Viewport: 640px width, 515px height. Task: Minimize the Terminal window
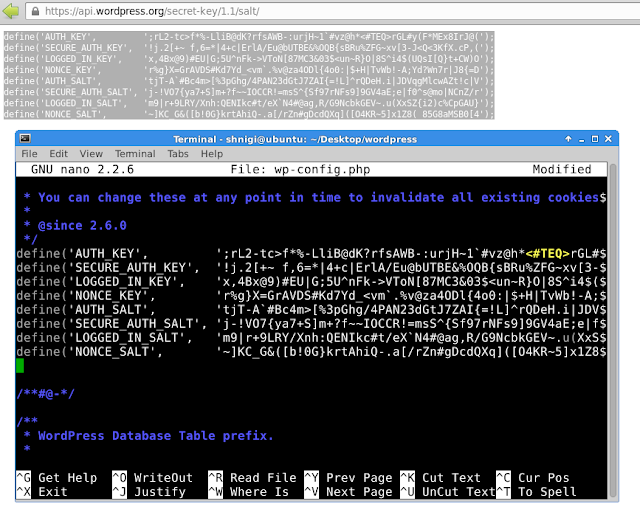pos(582,140)
